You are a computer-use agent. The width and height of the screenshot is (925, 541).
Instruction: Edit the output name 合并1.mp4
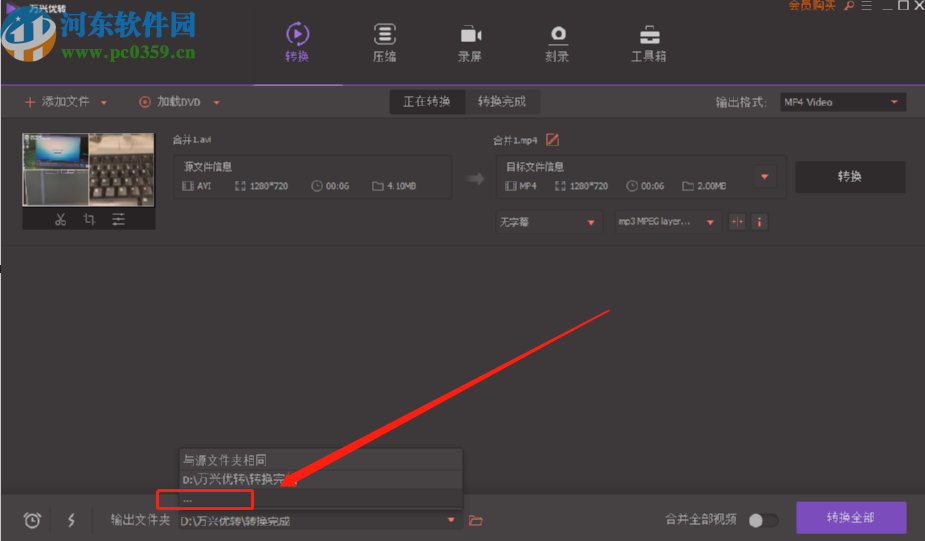552,140
